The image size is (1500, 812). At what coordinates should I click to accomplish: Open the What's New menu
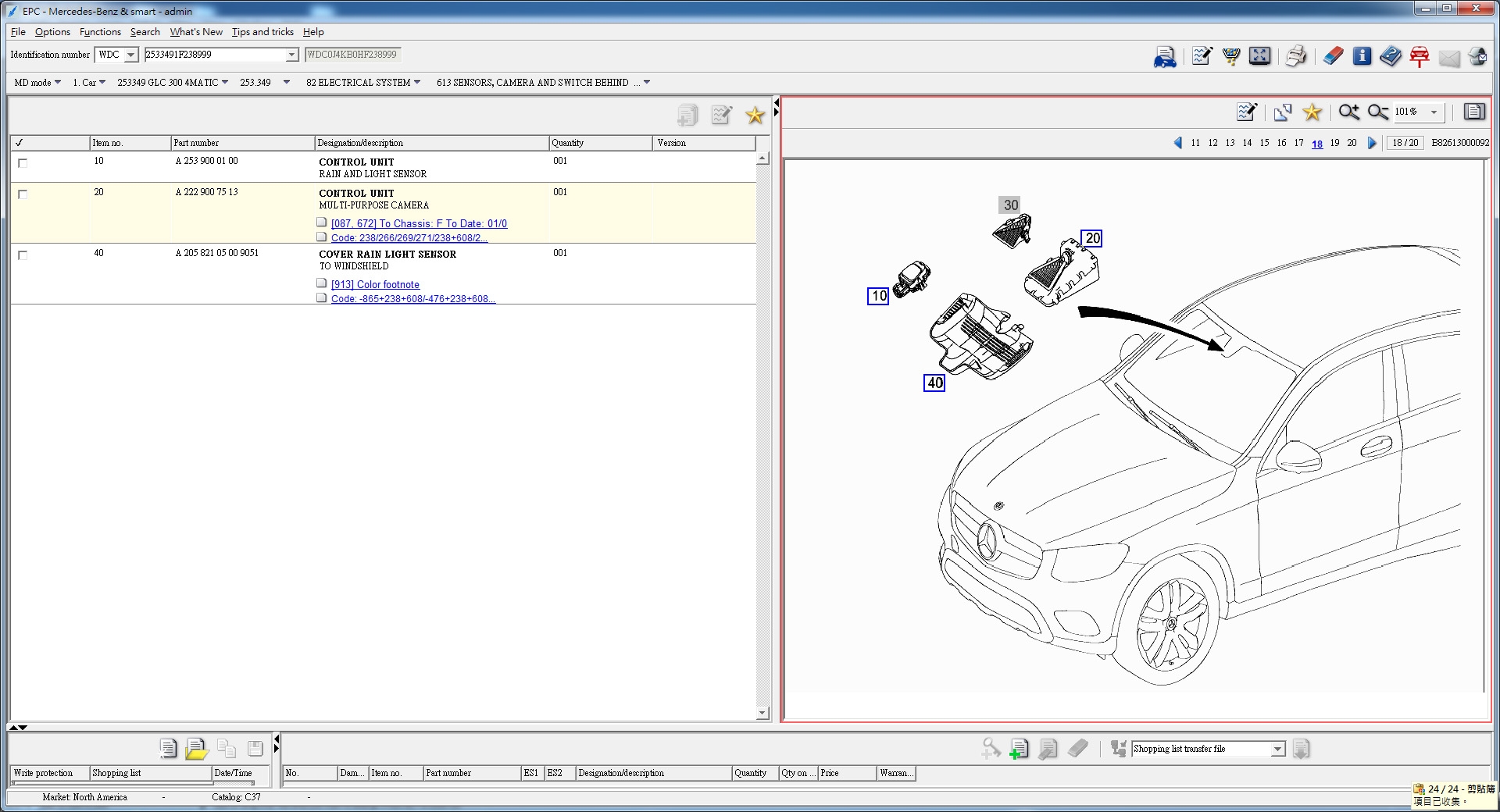196,32
